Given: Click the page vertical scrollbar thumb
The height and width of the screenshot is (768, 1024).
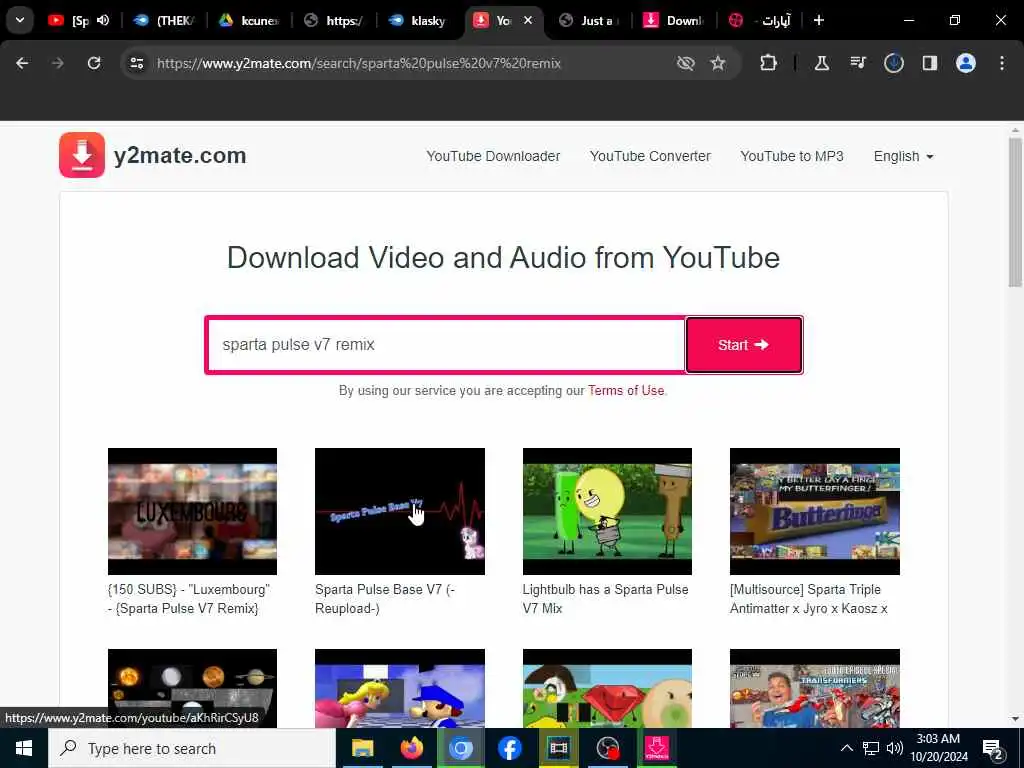Looking at the screenshot, I should click(1015, 212).
